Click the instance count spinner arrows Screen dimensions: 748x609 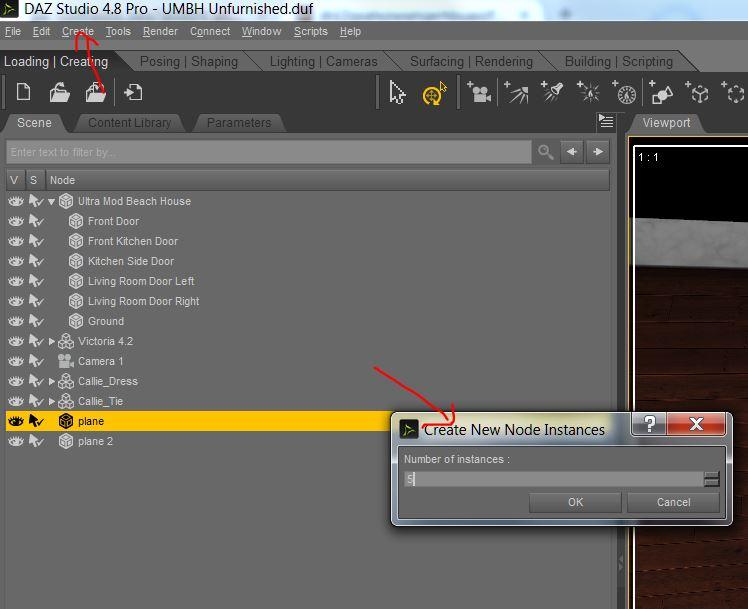(711, 479)
